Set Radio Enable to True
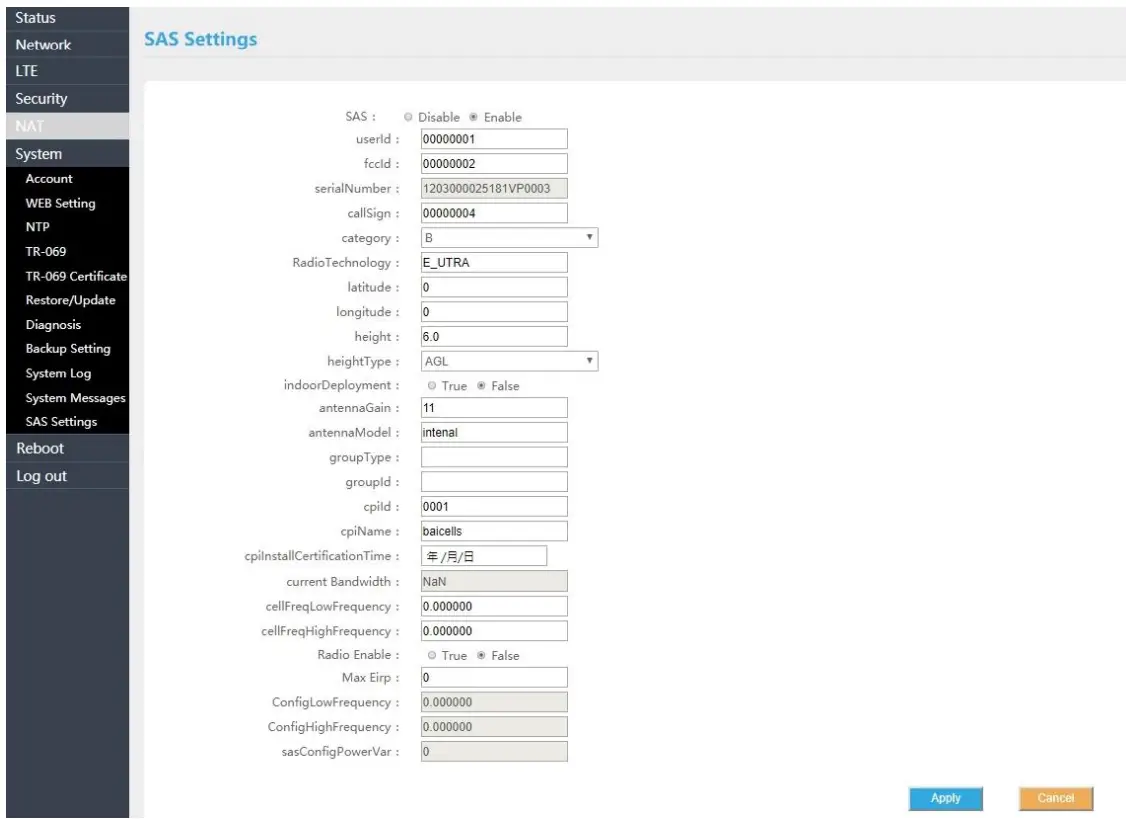Image resolution: width=1126 pixels, height=819 pixels. (431, 655)
